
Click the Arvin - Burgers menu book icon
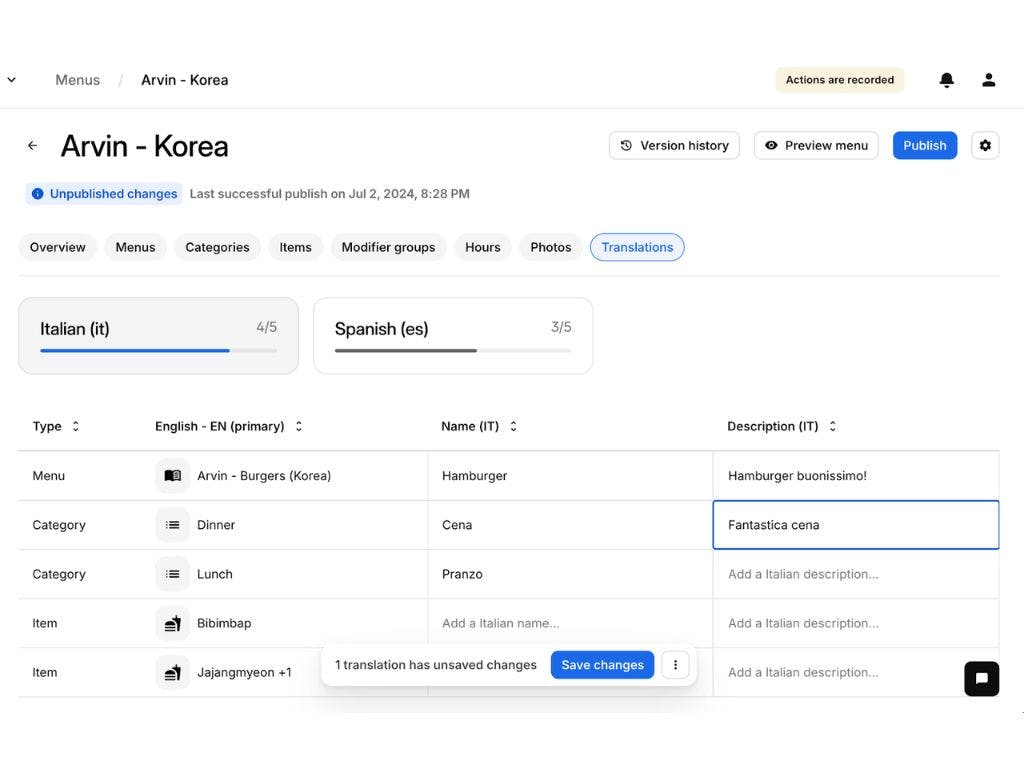pos(172,476)
